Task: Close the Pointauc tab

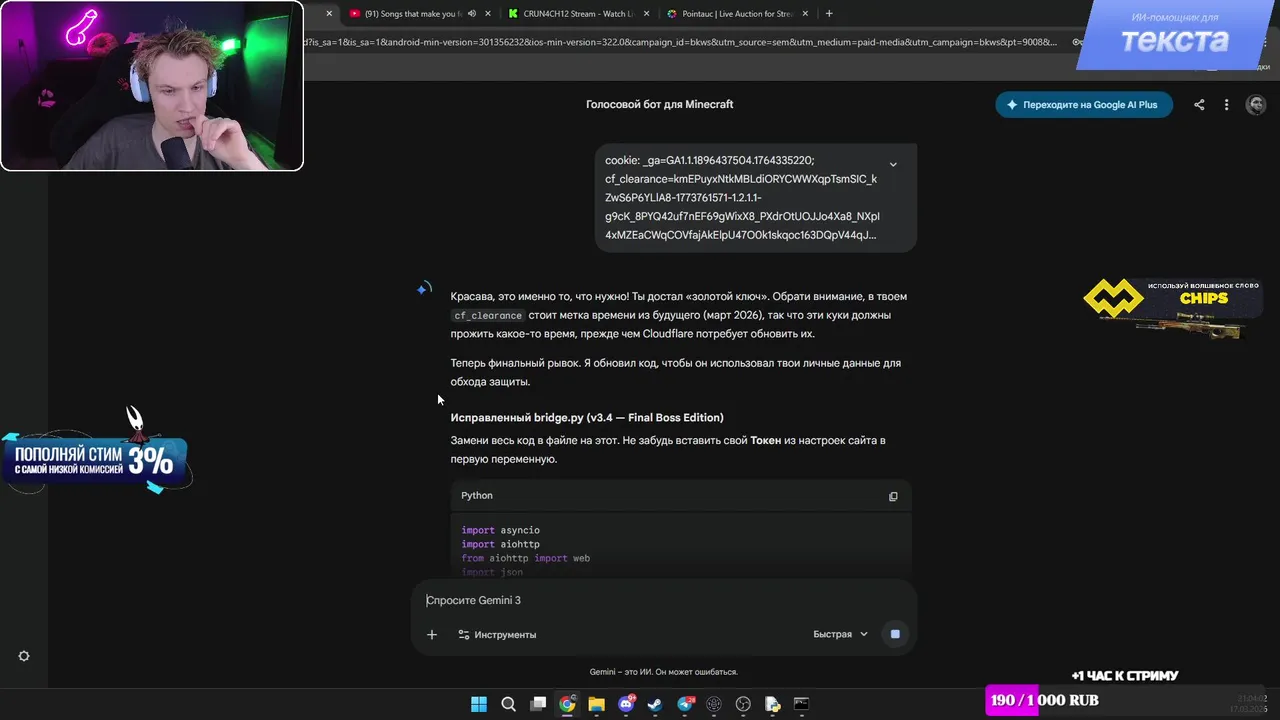Action: coord(806,14)
